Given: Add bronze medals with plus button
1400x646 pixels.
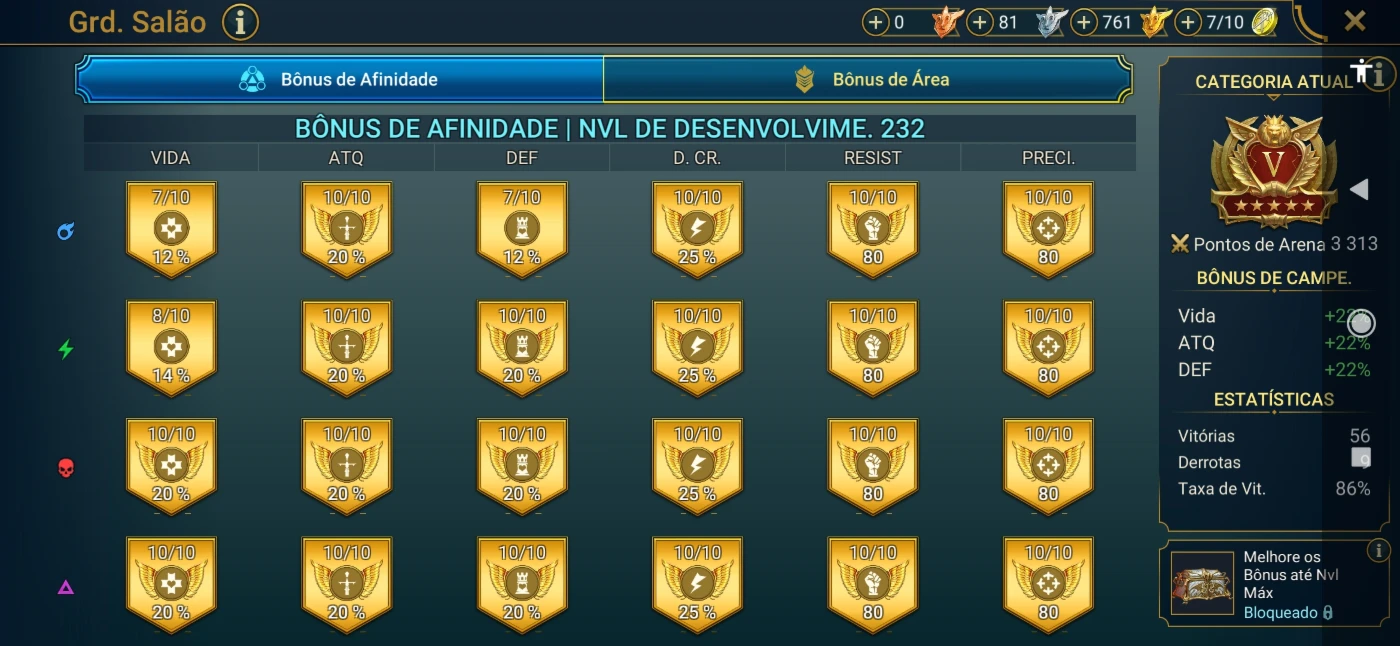Looking at the screenshot, I should tap(876, 22).
